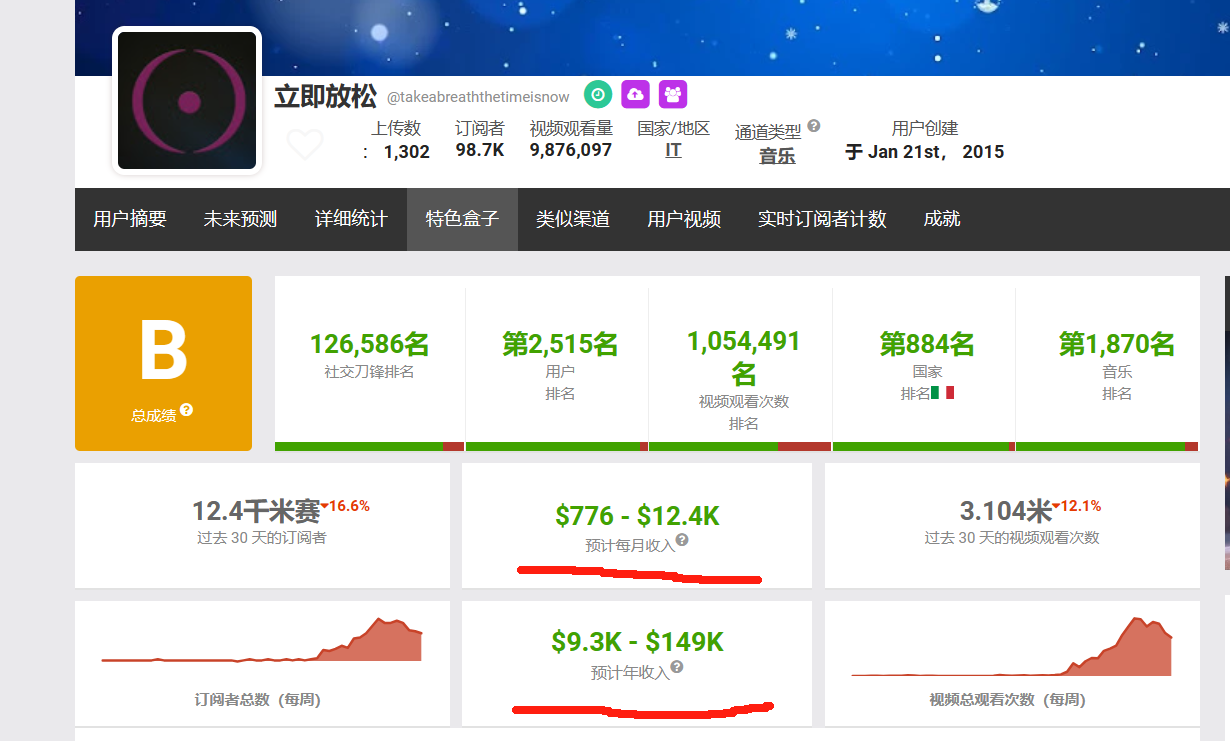Image resolution: width=1230 pixels, height=741 pixels.
Task: Click the orange B grade box
Action: [x=163, y=363]
